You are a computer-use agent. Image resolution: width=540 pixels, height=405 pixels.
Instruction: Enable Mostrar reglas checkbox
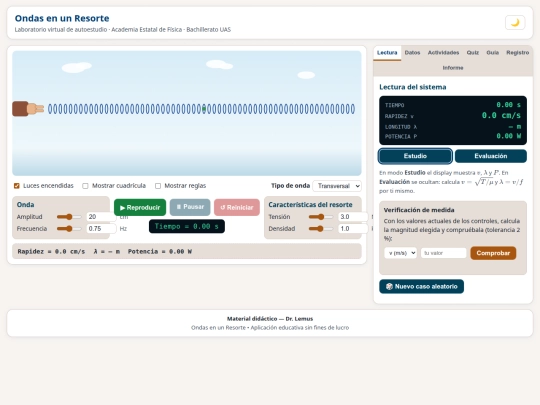(x=158, y=186)
